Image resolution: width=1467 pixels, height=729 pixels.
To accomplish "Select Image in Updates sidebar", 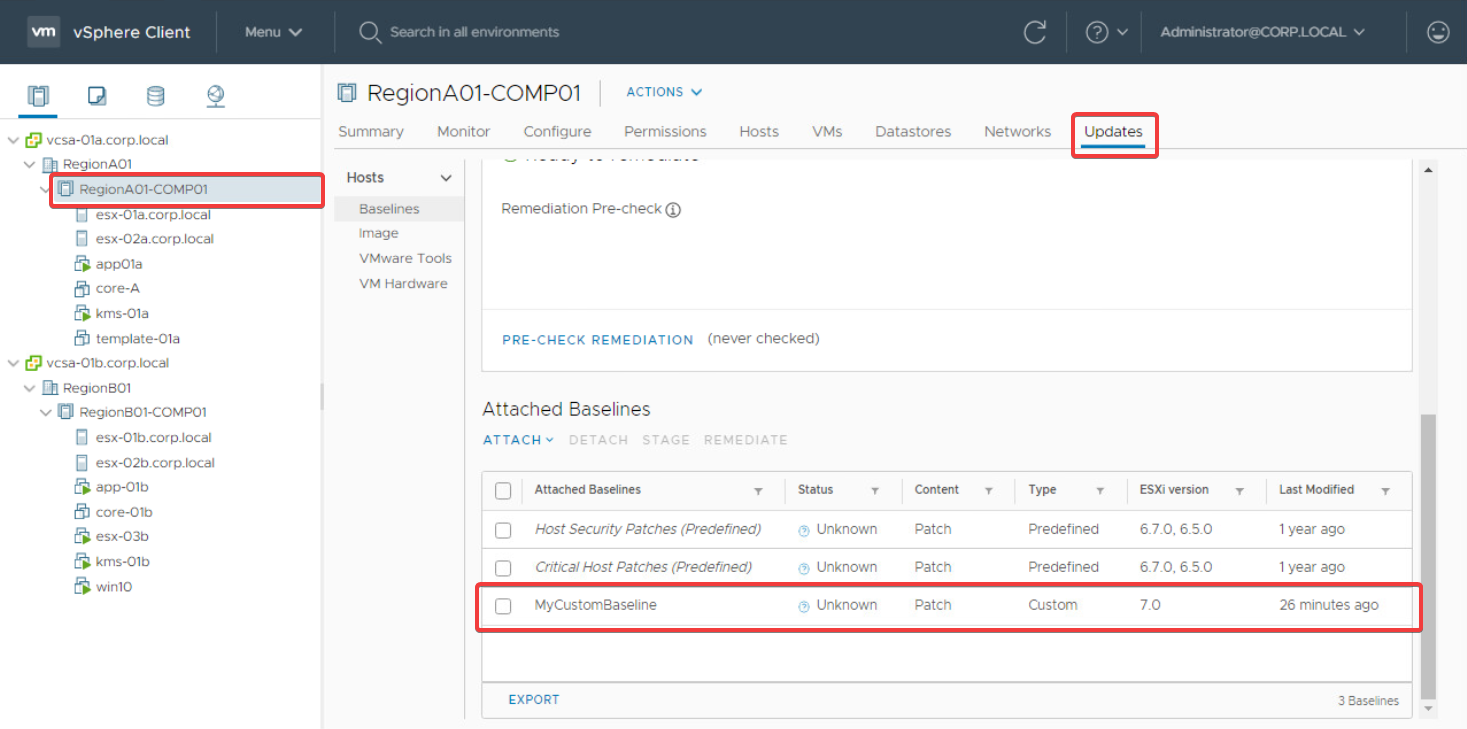I will [379, 233].
